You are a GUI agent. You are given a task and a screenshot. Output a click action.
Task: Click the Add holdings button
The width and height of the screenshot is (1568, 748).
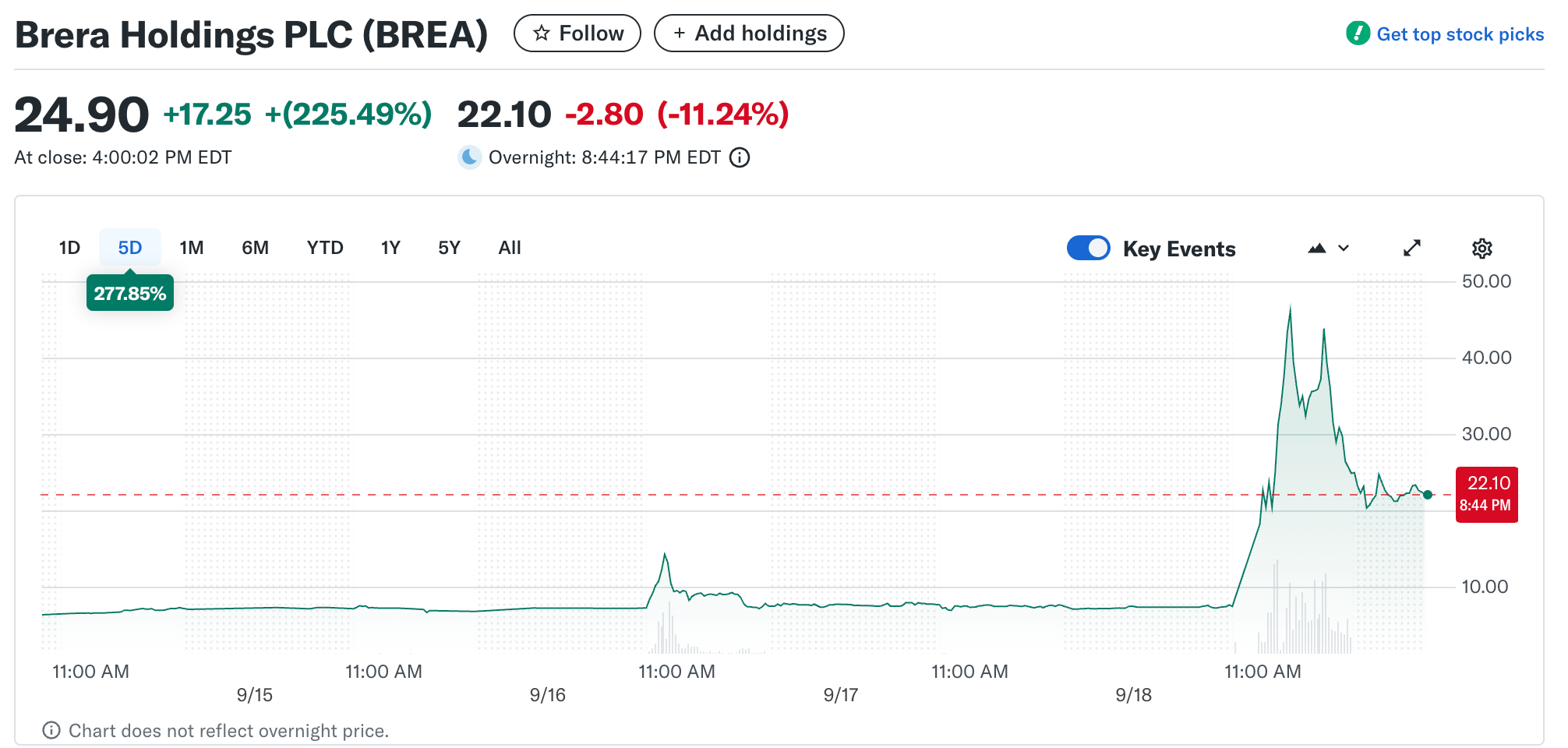[749, 34]
